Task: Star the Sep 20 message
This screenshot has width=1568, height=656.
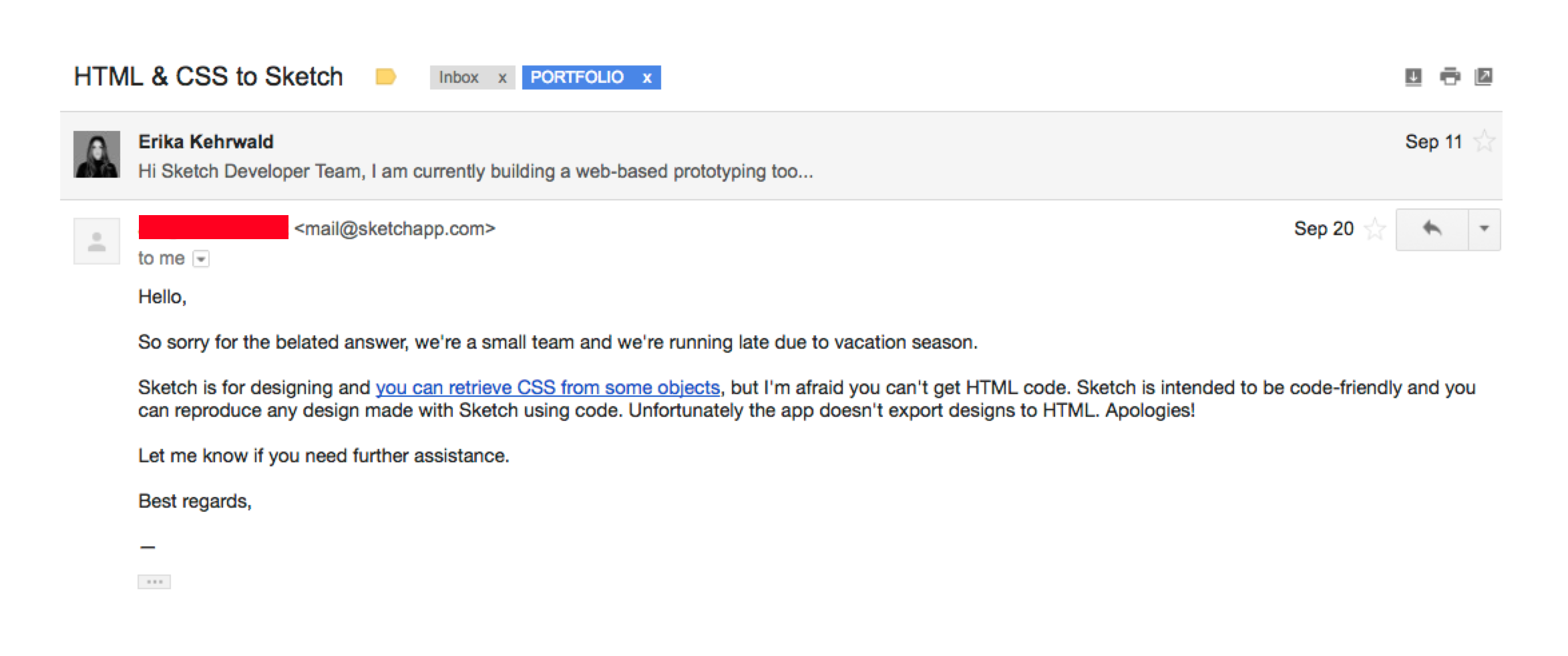Action: (1374, 229)
